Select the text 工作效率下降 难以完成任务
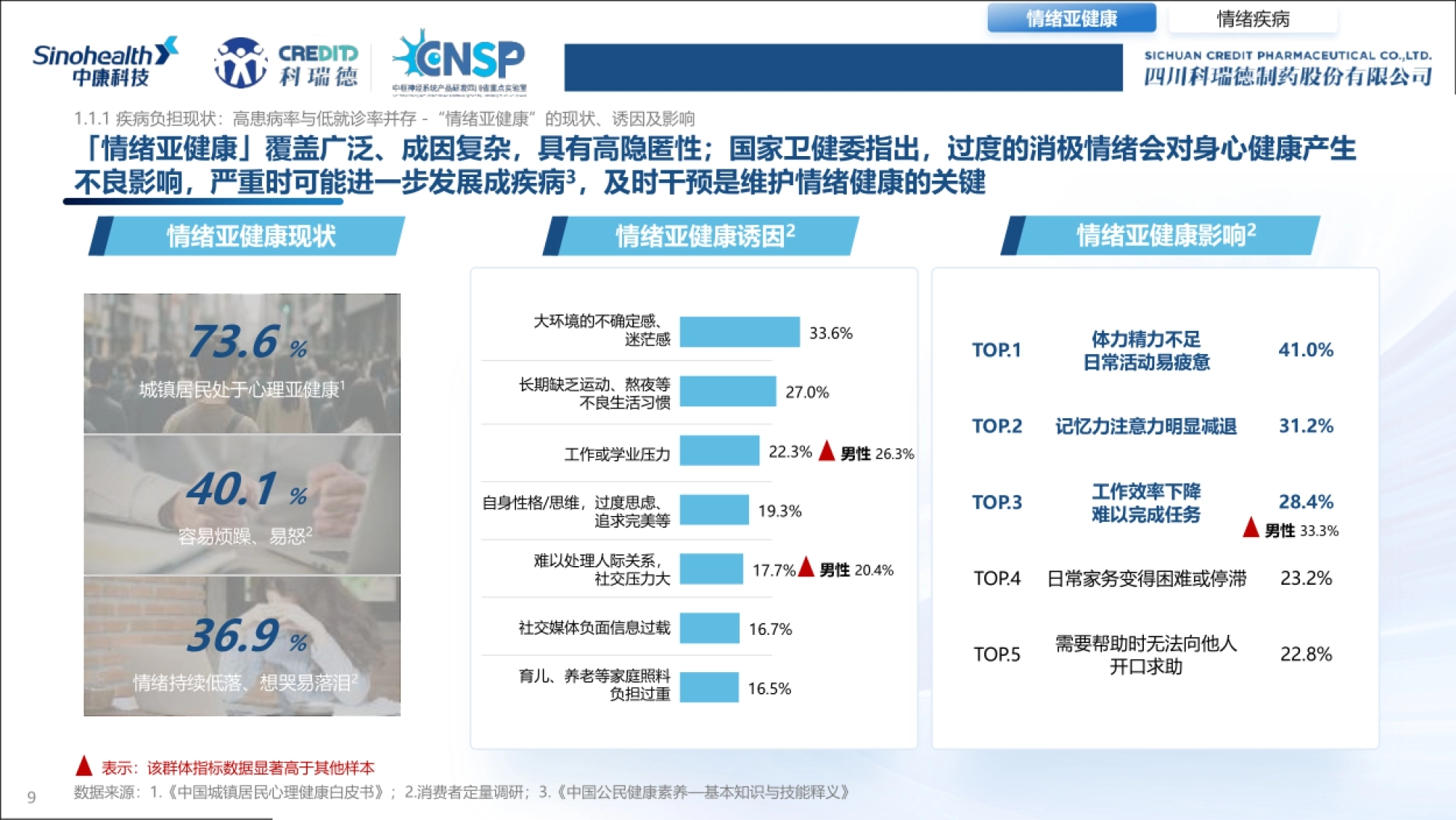 tap(1146, 503)
